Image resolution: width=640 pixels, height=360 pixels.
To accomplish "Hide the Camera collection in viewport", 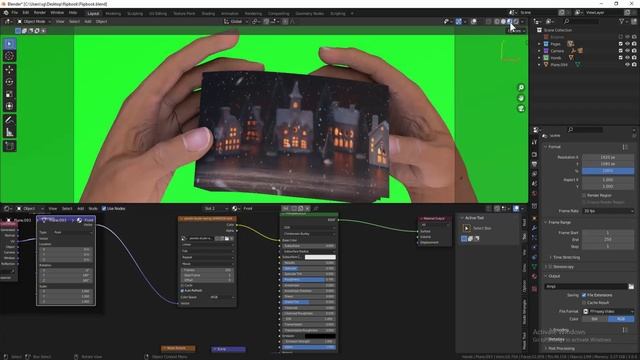I will point(627,51).
